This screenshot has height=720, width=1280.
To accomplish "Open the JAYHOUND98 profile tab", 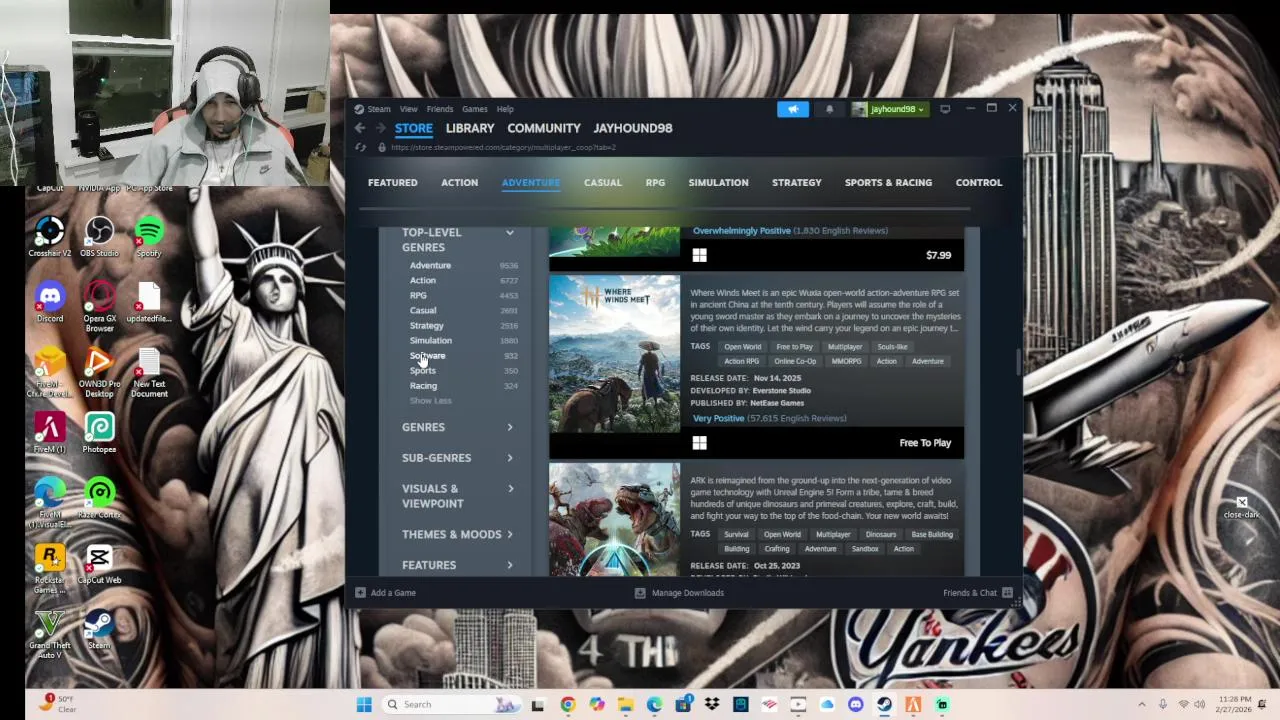I will (x=633, y=128).
